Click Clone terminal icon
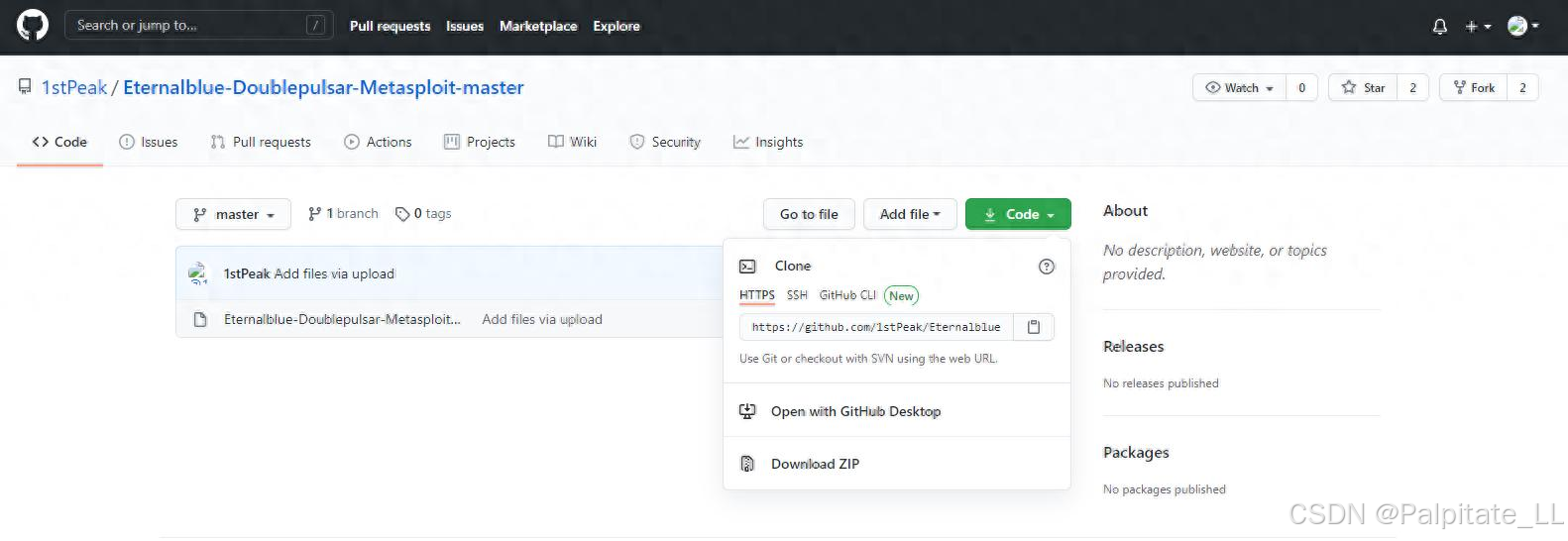Screen dimensions: 1568x541 [748, 267]
